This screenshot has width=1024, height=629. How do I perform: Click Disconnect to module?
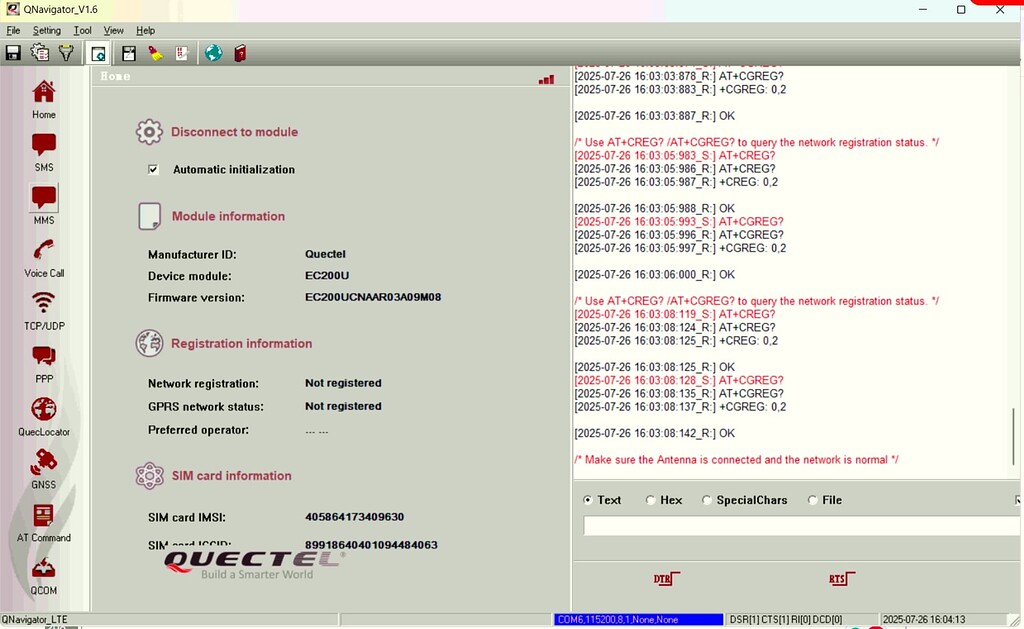point(234,132)
